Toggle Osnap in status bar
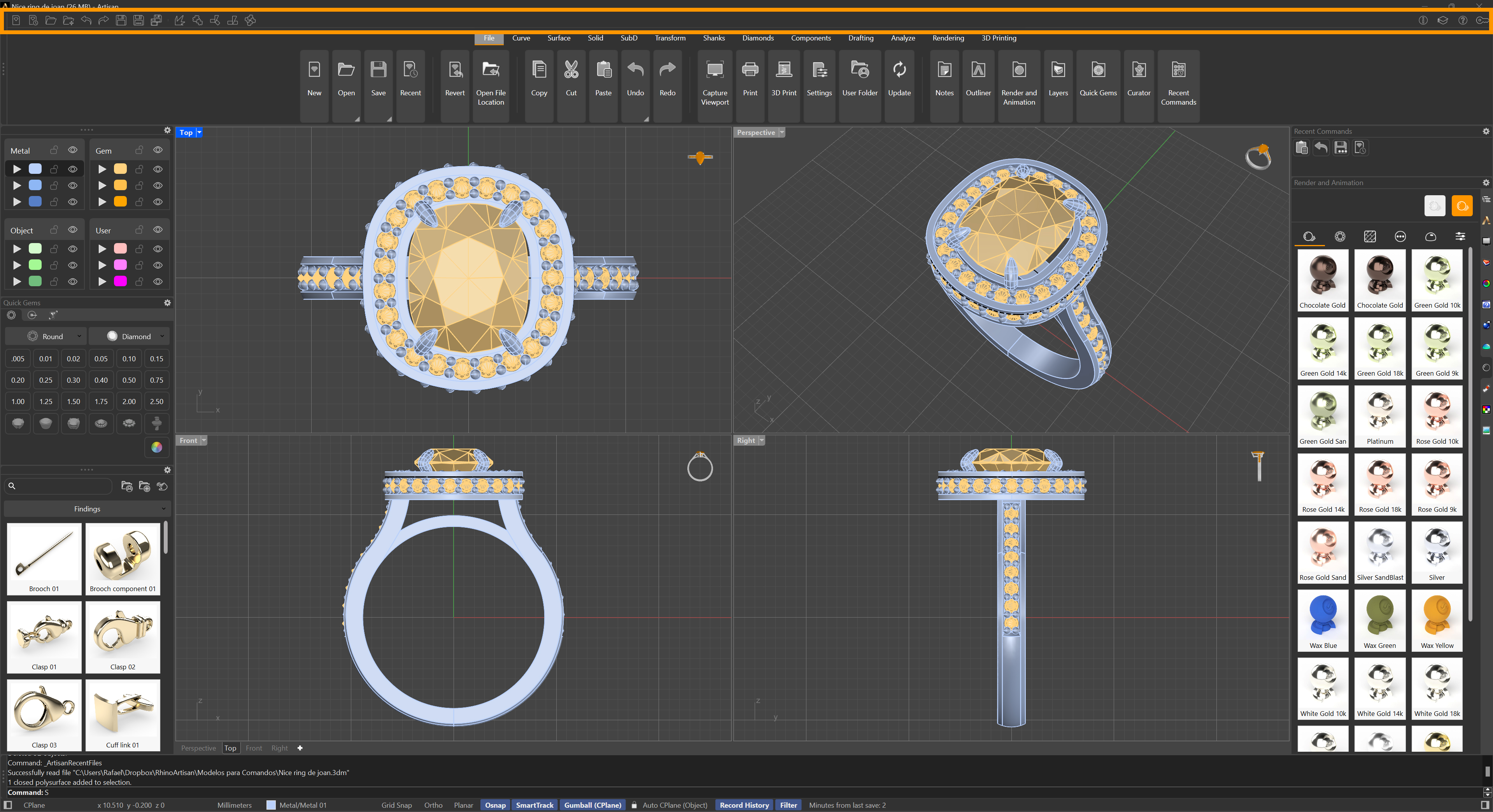1493x812 pixels. coord(495,805)
